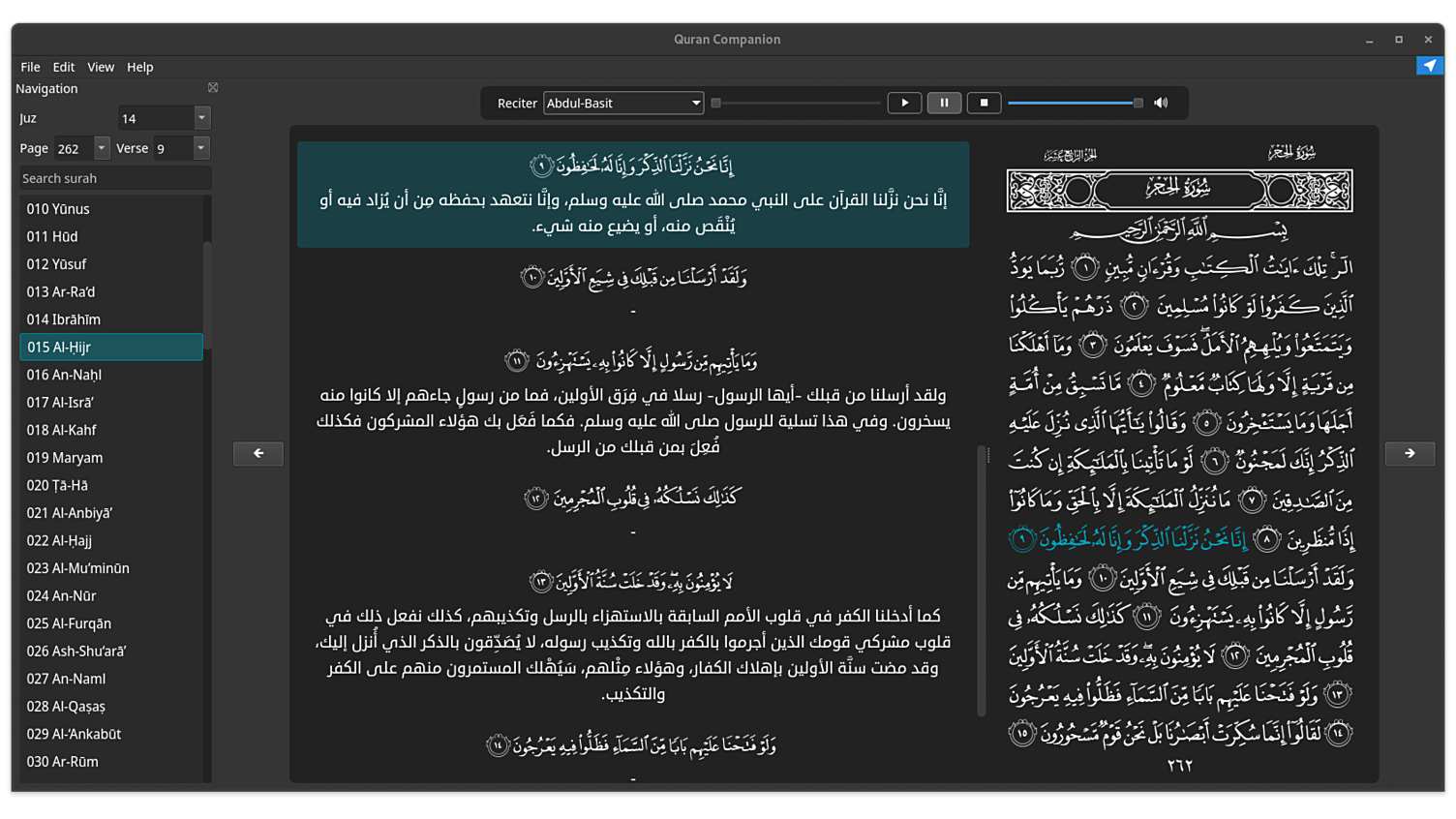Open the Reciter dropdown showing Abdul-Basit
Screen dimensions: 1456x819
tap(622, 103)
